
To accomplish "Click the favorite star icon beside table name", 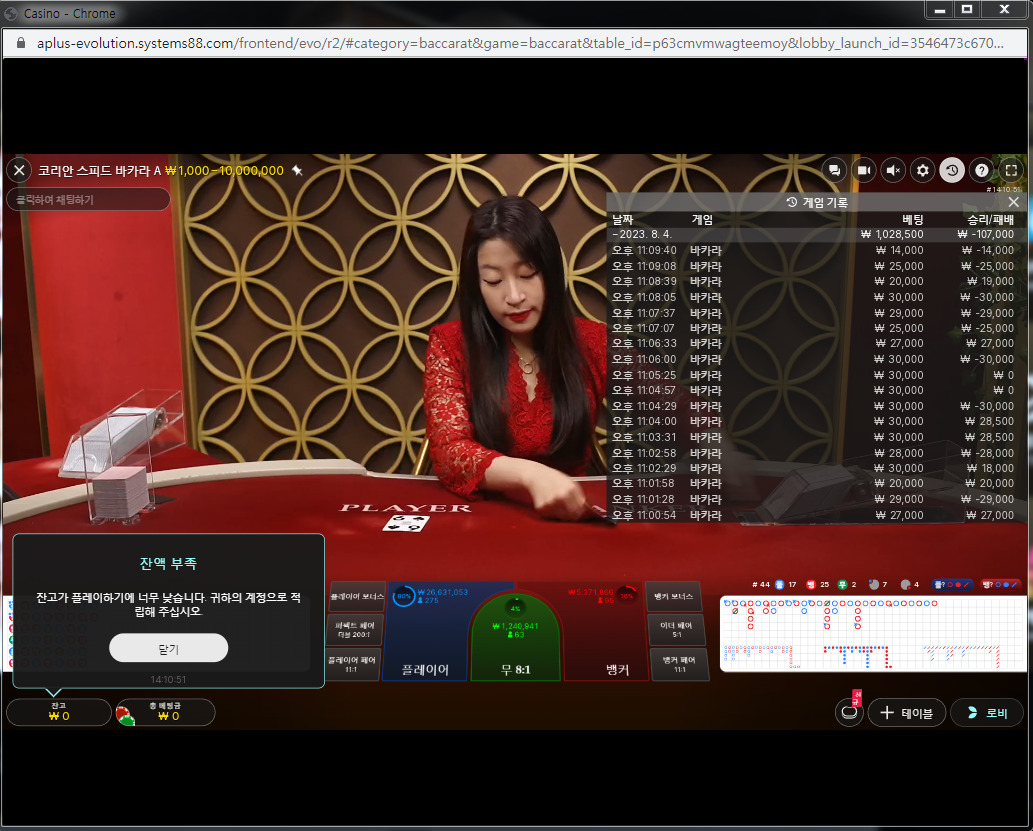I will click(297, 171).
